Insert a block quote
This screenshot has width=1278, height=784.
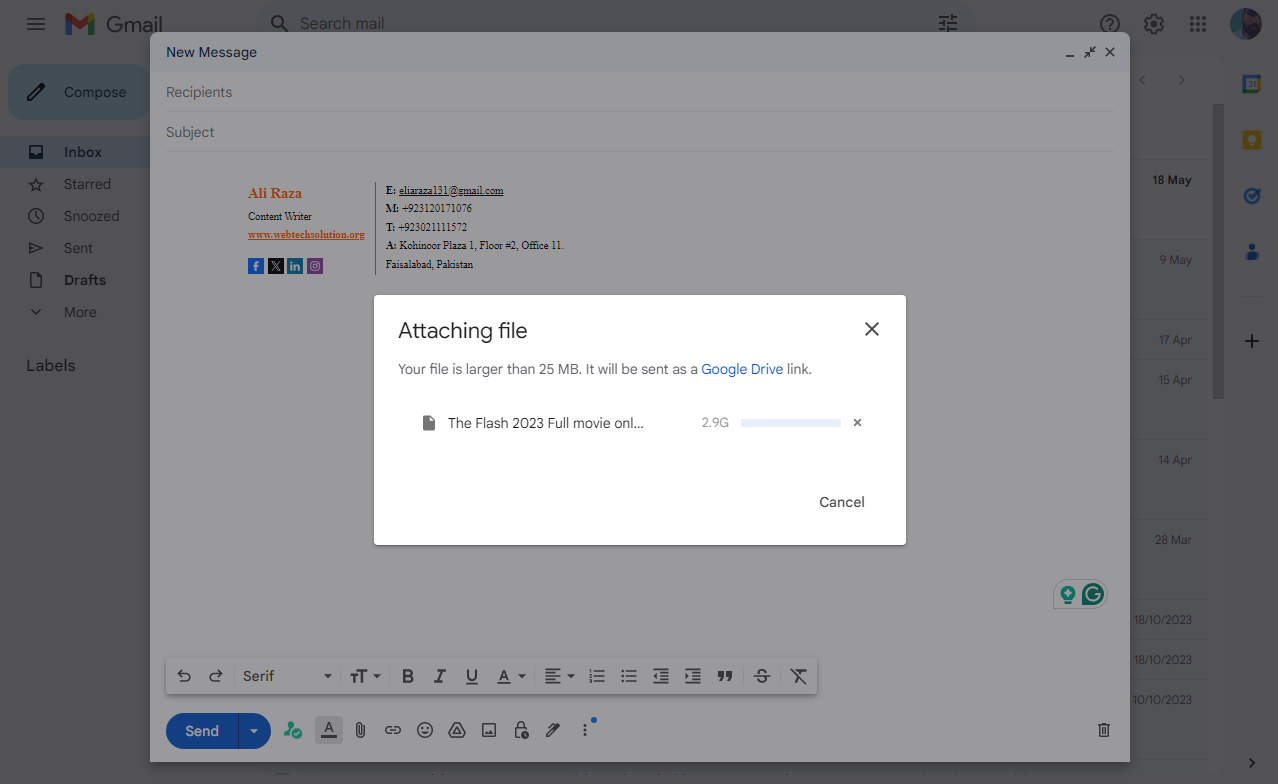[x=725, y=676]
